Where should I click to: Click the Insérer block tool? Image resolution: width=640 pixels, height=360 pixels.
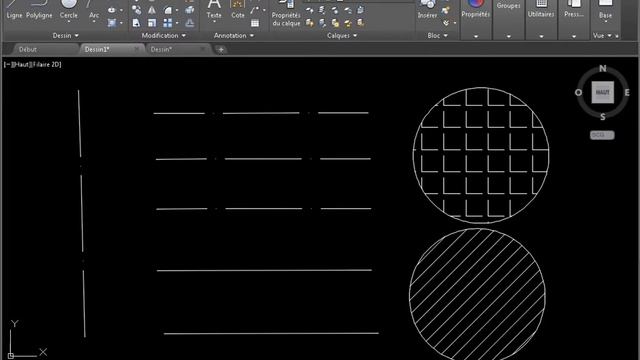click(x=427, y=10)
